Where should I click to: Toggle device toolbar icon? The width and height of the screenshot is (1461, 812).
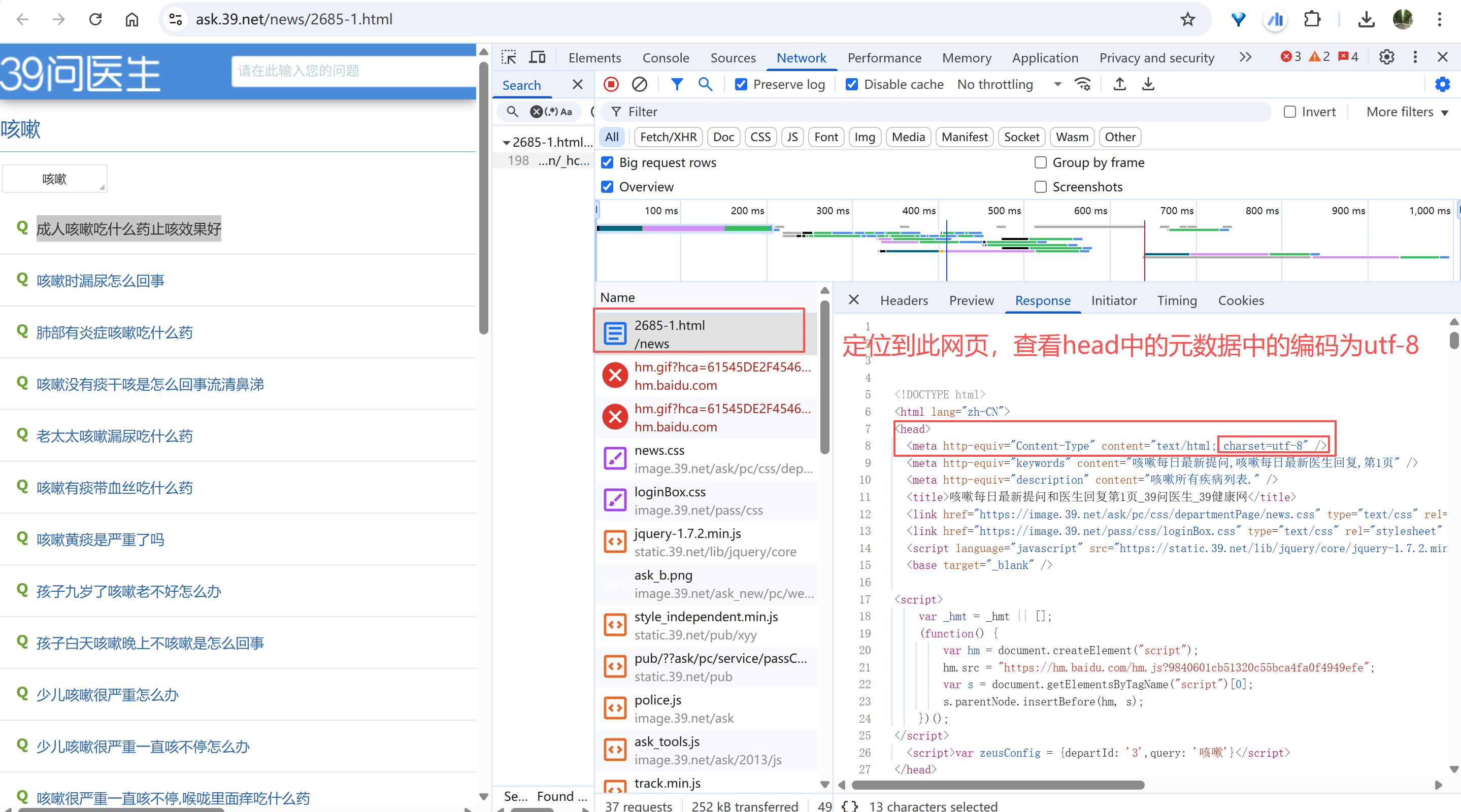tap(537, 57)
